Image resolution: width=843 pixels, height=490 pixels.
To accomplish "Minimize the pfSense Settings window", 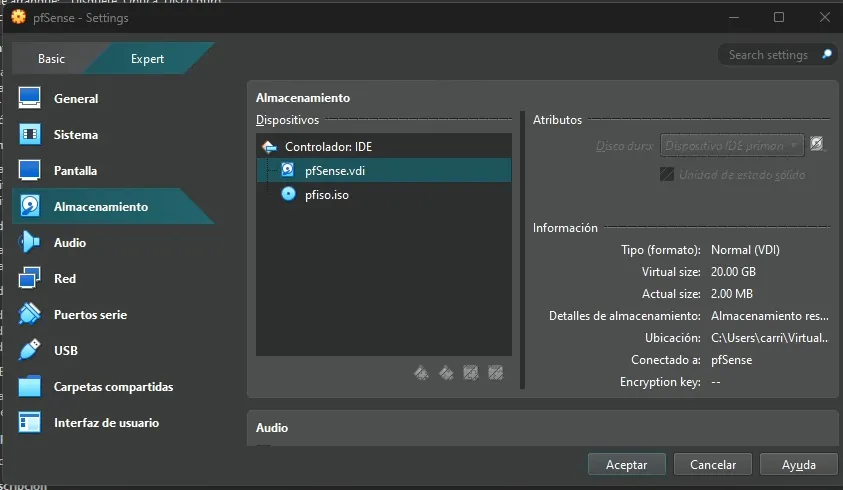I will point(734,17).
